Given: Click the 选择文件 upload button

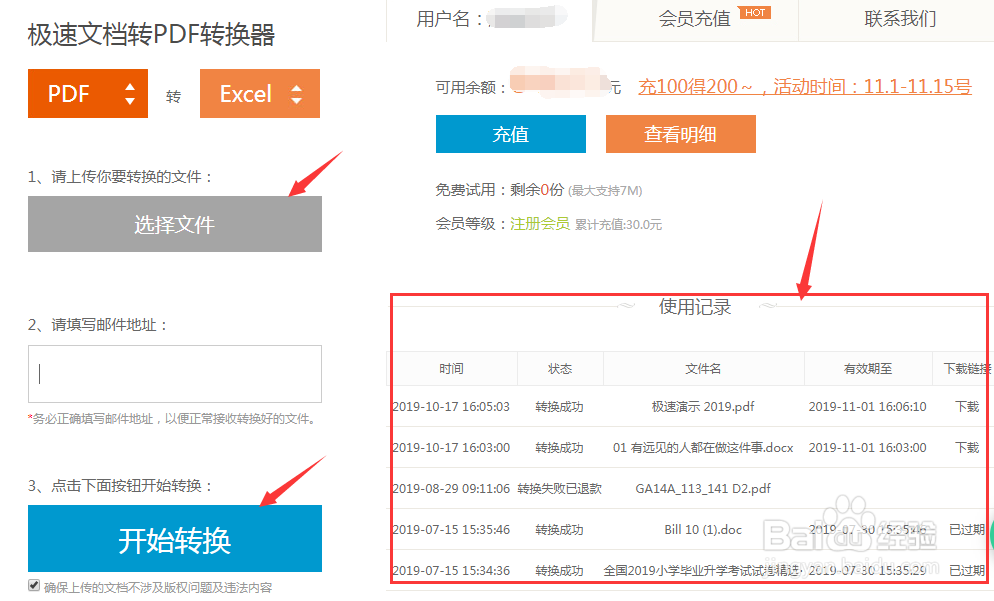Looking at the screenshot, I should tap(174, 223).
